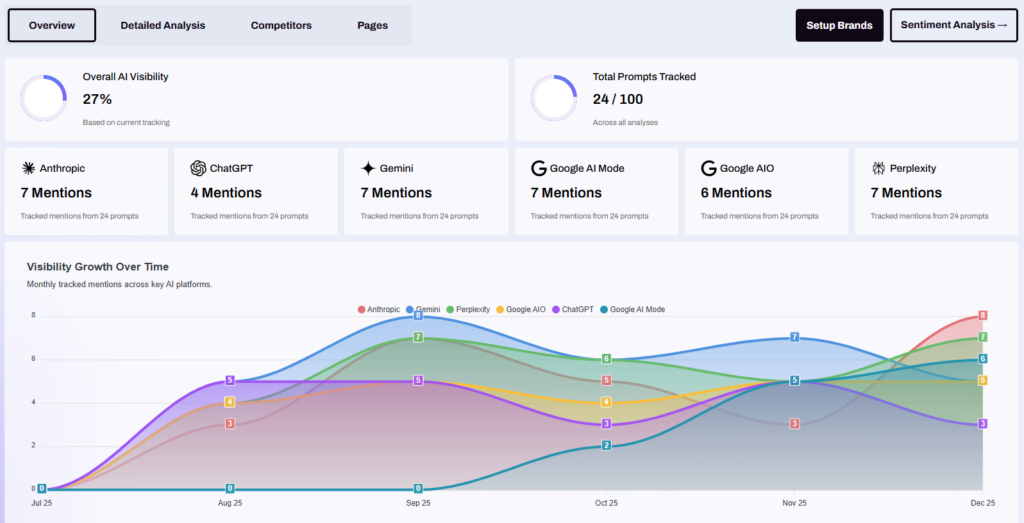1024x523 pixels.
Task: Toggle Anthropic series in chart legend
Action: pyautogui.click(x=382, y=310)
